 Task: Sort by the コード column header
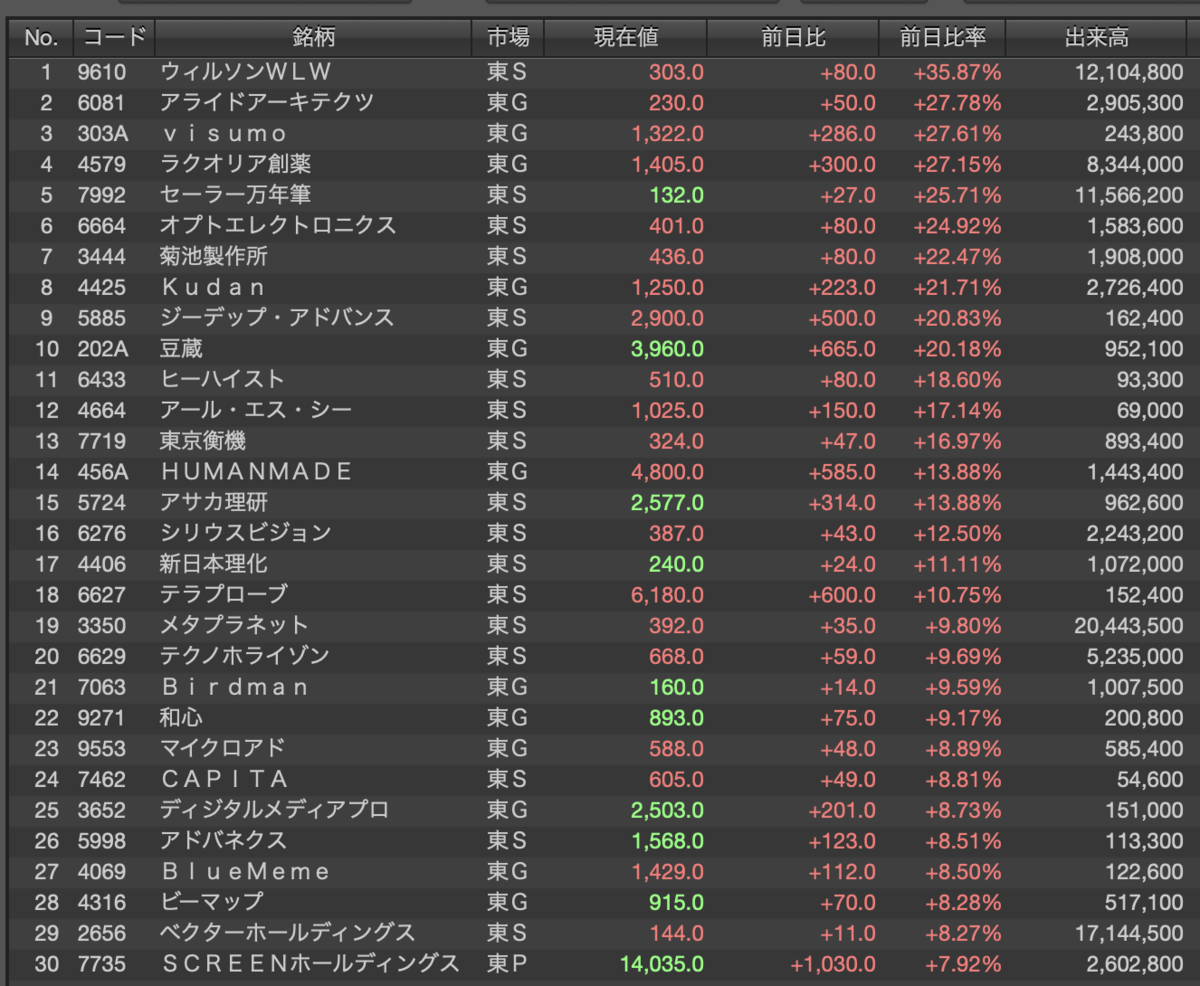(115, 39)
